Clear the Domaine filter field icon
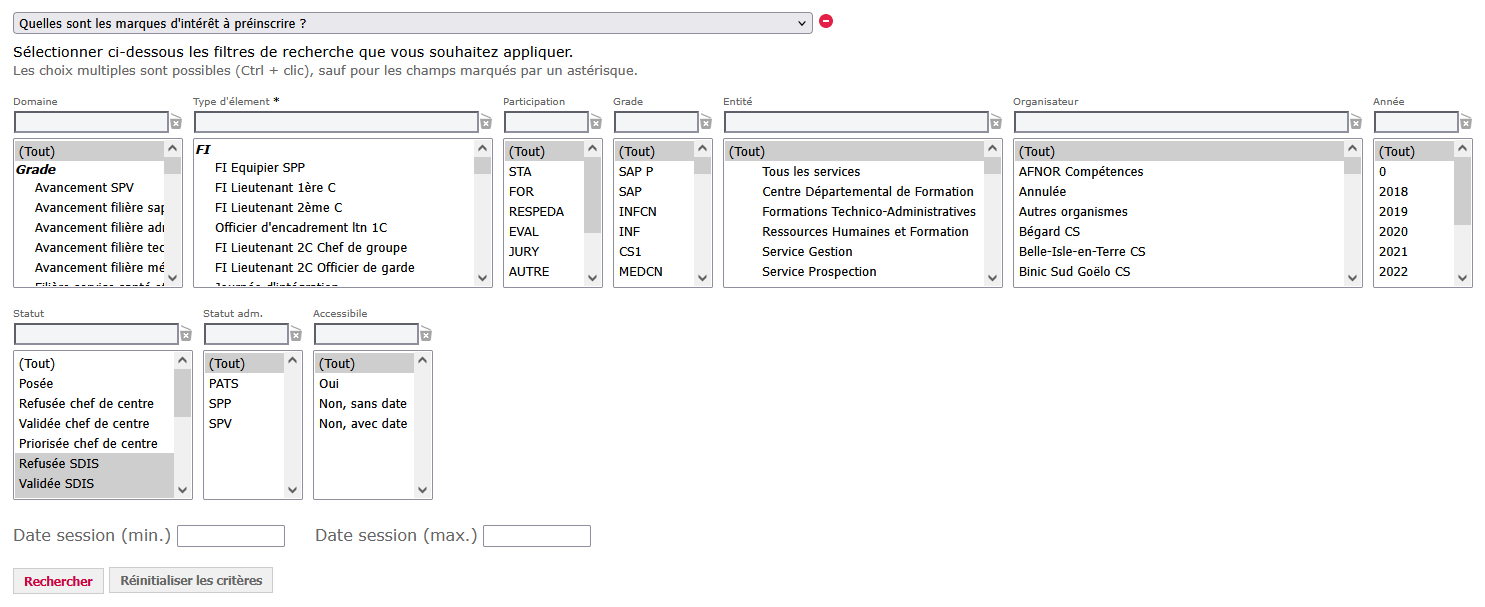The image size is (1485, 607). click(x=176, y=123)
